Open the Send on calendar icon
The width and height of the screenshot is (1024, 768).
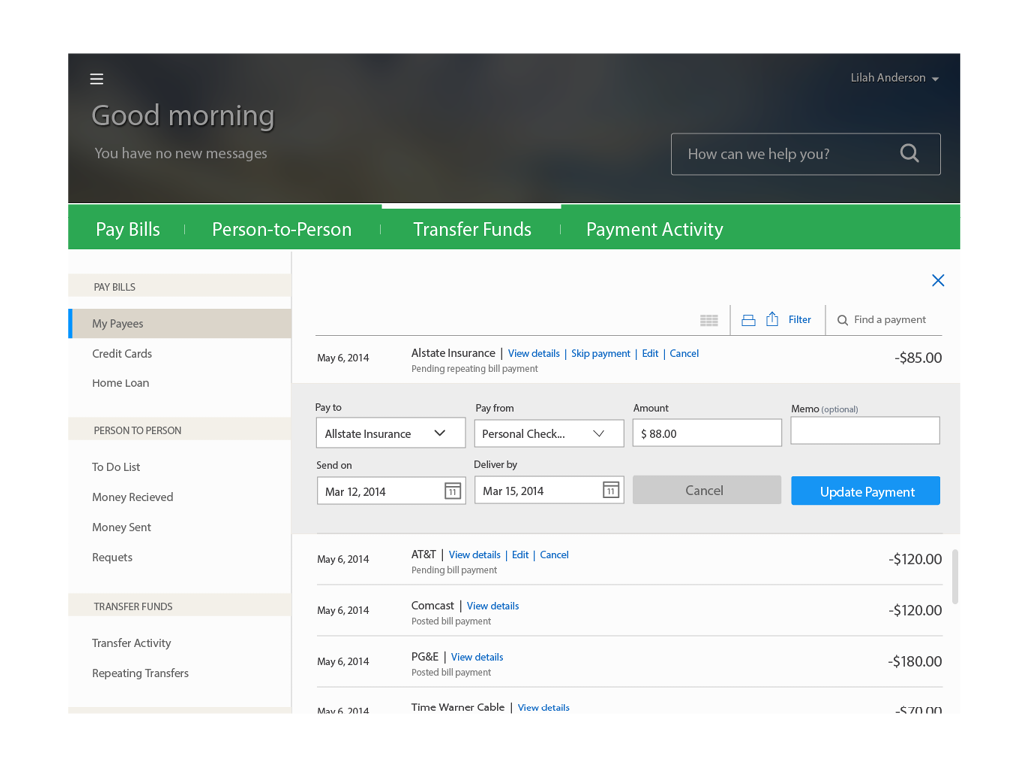453,491
